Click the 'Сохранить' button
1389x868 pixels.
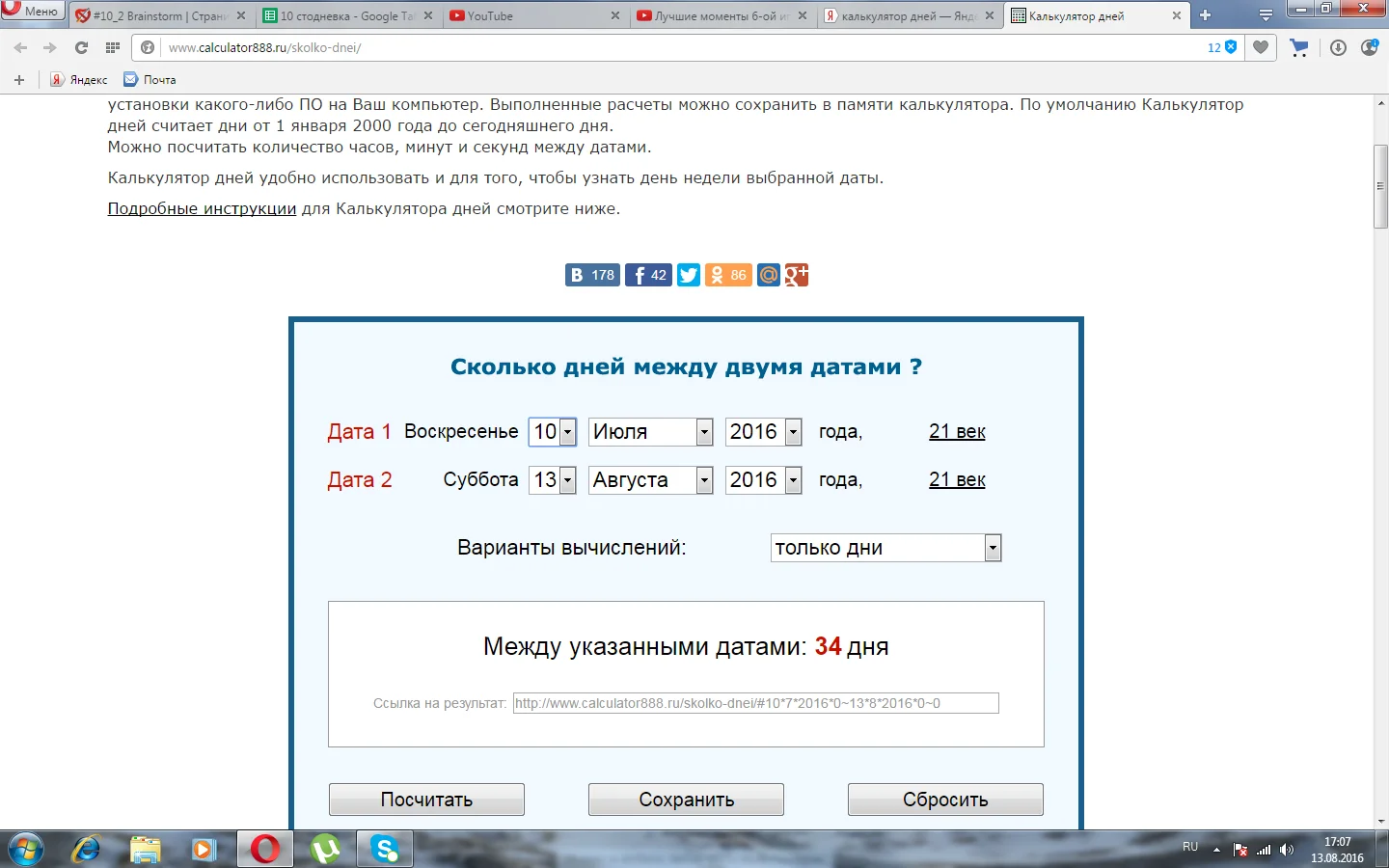[686, 800]
